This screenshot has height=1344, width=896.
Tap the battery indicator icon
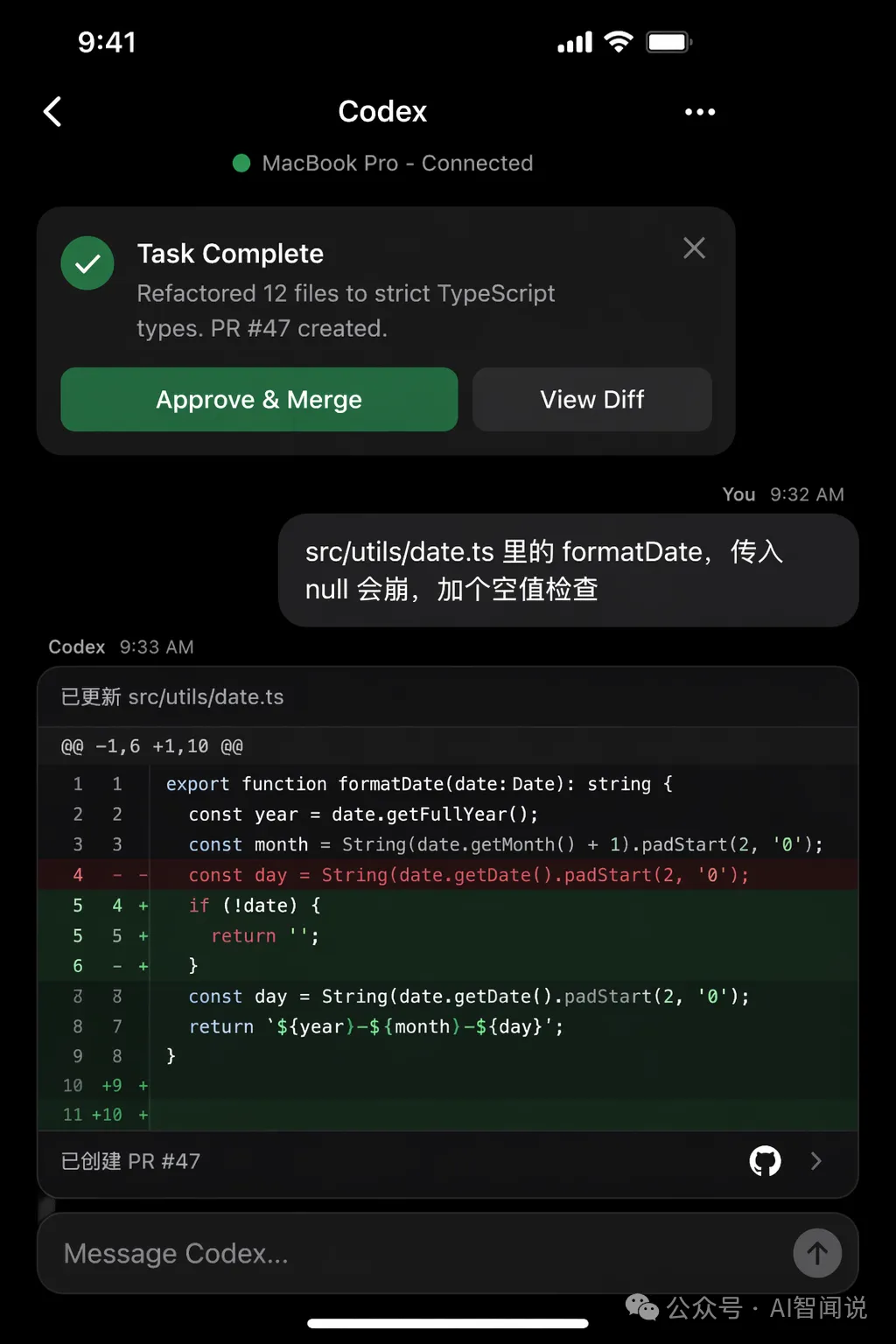click(x=669, y=42)
